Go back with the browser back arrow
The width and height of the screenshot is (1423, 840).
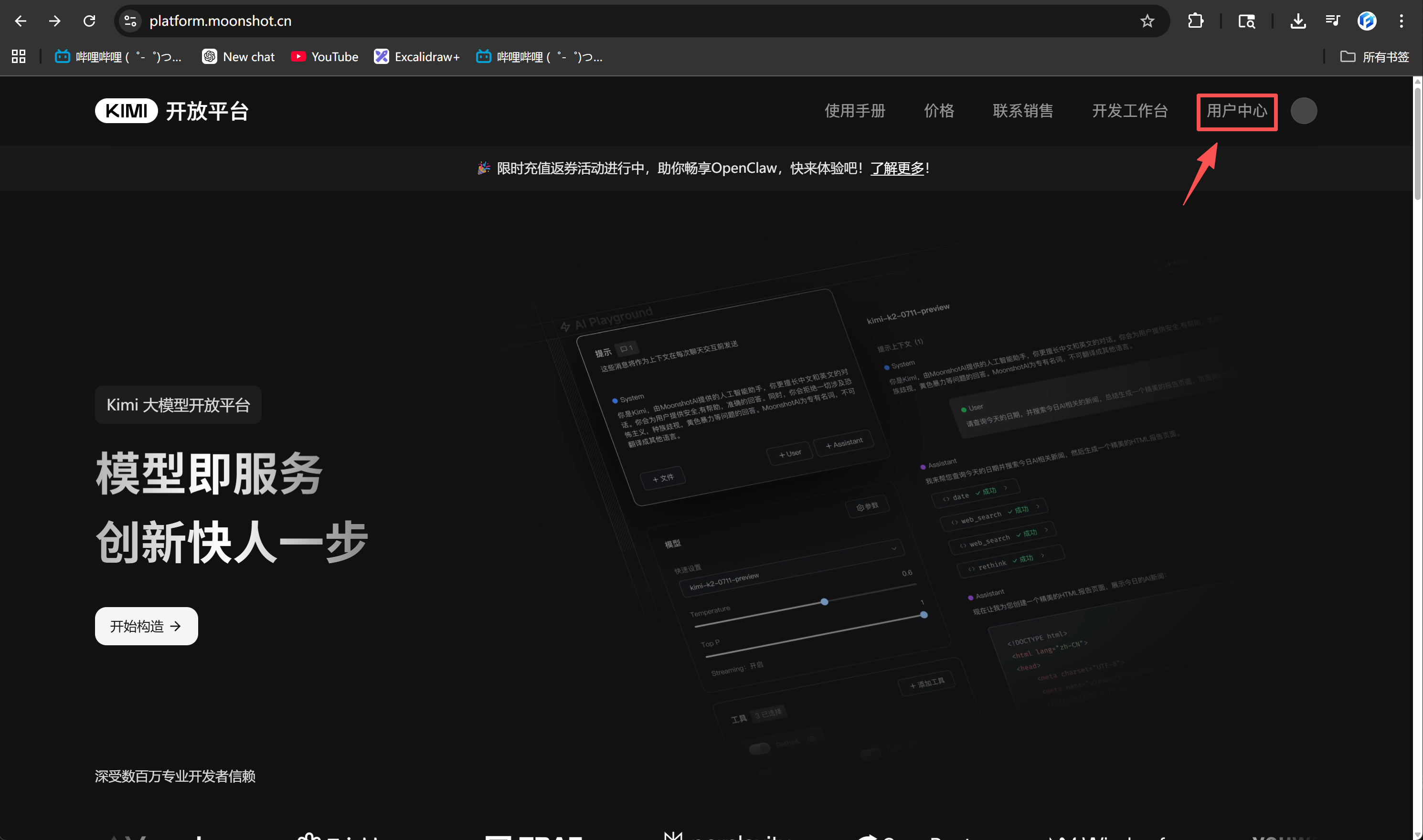(x=21, y=21)
